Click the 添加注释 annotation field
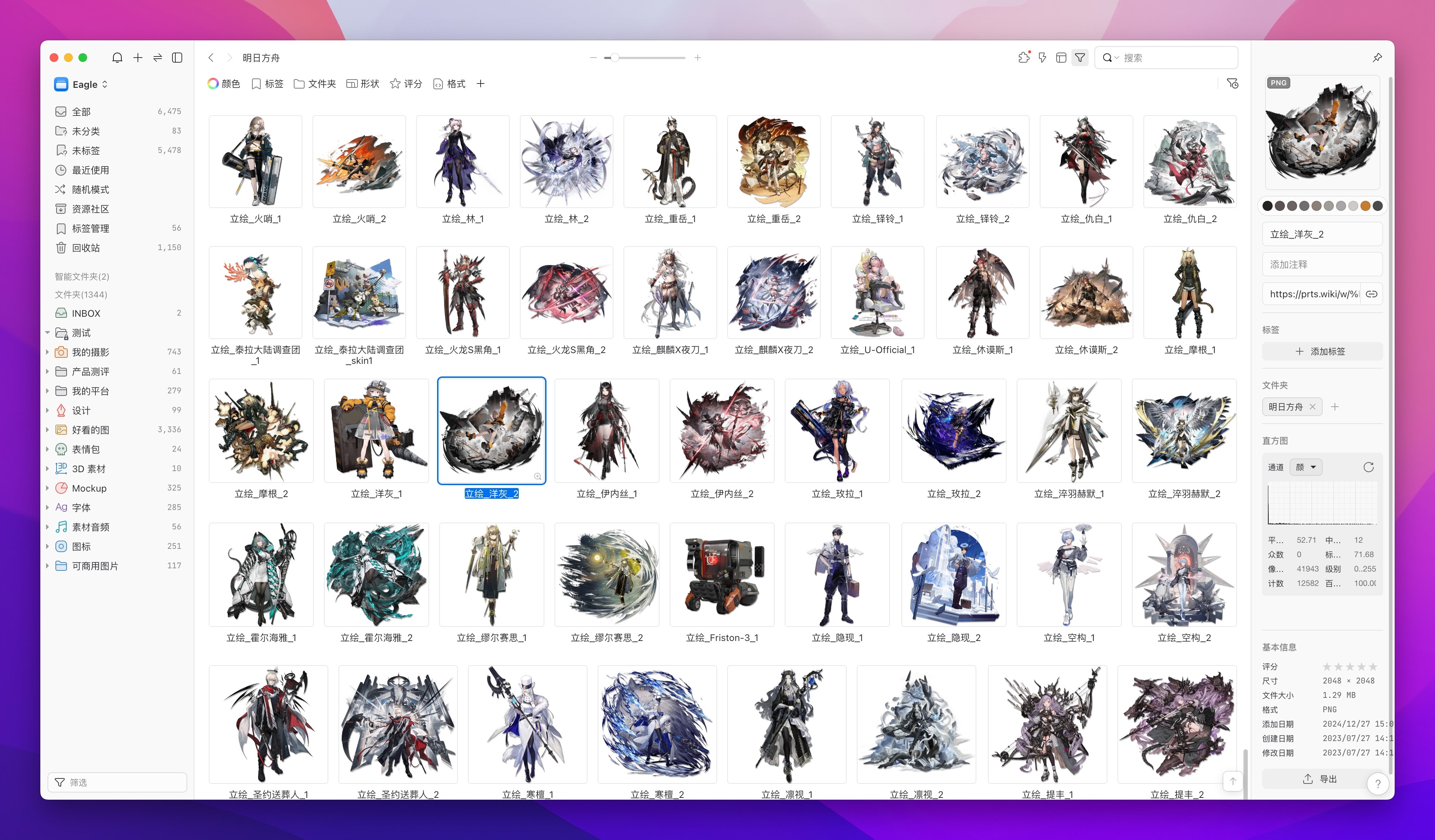This screenshot has height=840, width=1435. pos(1322,265)
